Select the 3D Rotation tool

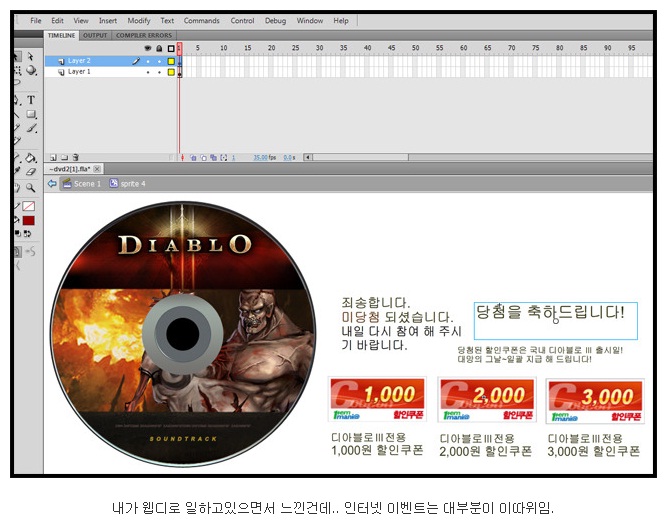pos(31,70)
